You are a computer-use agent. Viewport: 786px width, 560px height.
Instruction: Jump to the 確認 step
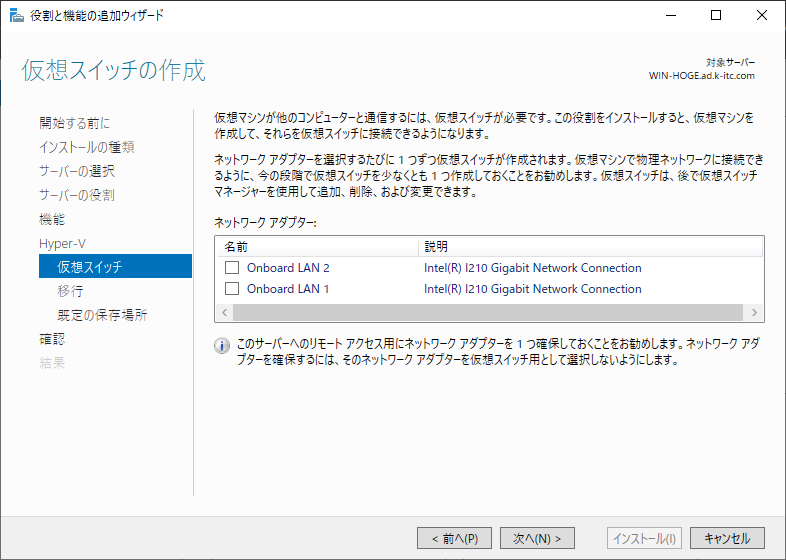52,339
